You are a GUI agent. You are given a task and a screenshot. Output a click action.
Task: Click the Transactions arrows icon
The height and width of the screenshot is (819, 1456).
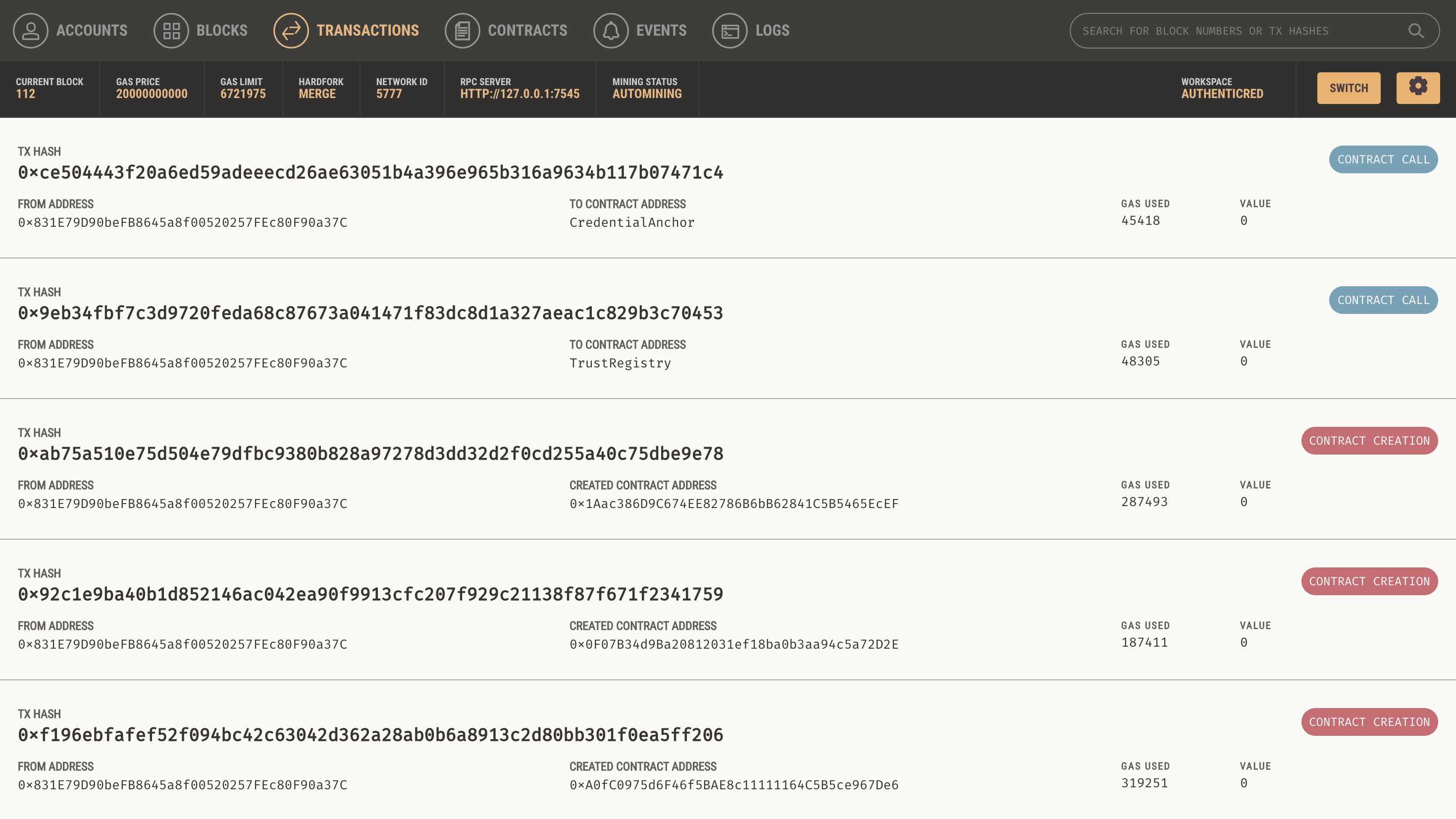click(291, 31)
